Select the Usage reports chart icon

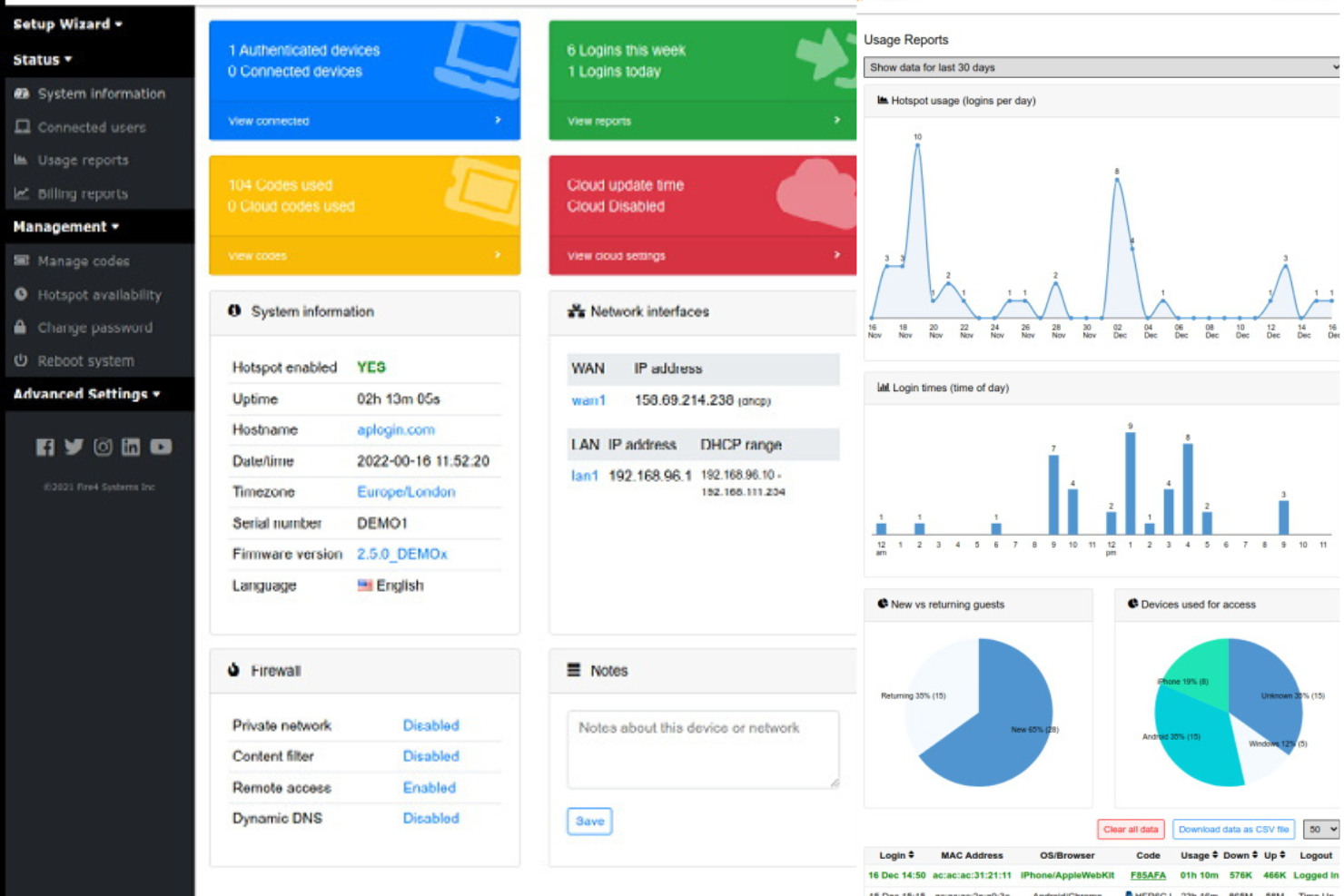tap(21, 160)
